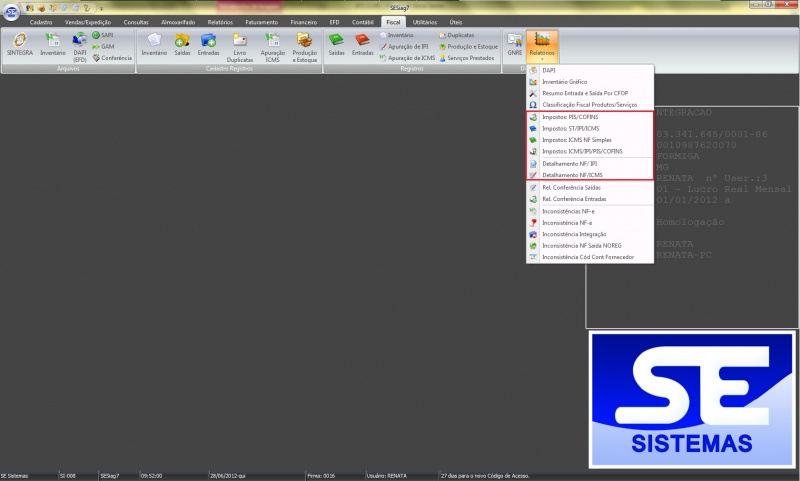Screen dimensions: 800x481
Task: Switch to the Cadastro ribbon tab
Action: tap(41, 21)
